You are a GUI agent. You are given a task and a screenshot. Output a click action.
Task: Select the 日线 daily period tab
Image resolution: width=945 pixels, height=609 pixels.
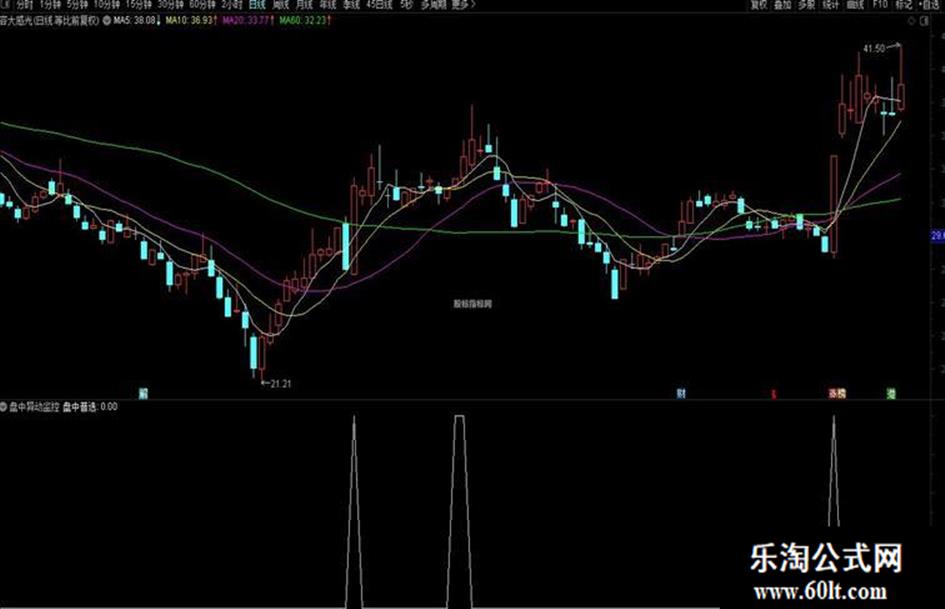click(x=257, y=4)
